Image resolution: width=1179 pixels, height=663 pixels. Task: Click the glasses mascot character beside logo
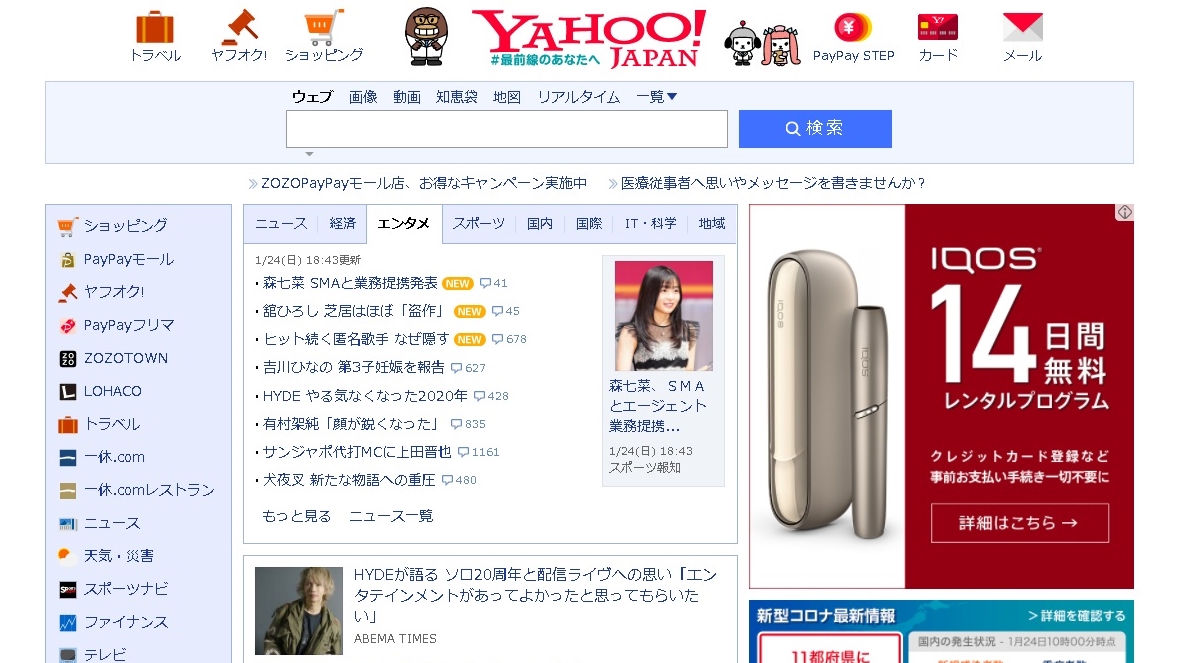[426, 36]
